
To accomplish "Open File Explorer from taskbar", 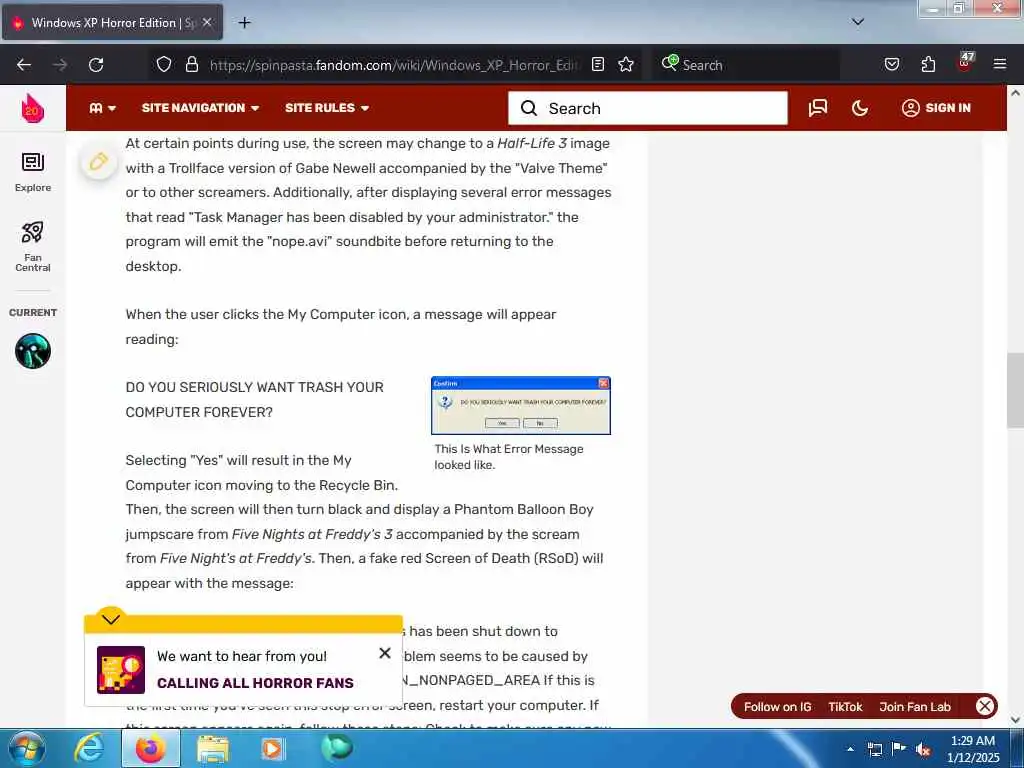I will [212, 749].
